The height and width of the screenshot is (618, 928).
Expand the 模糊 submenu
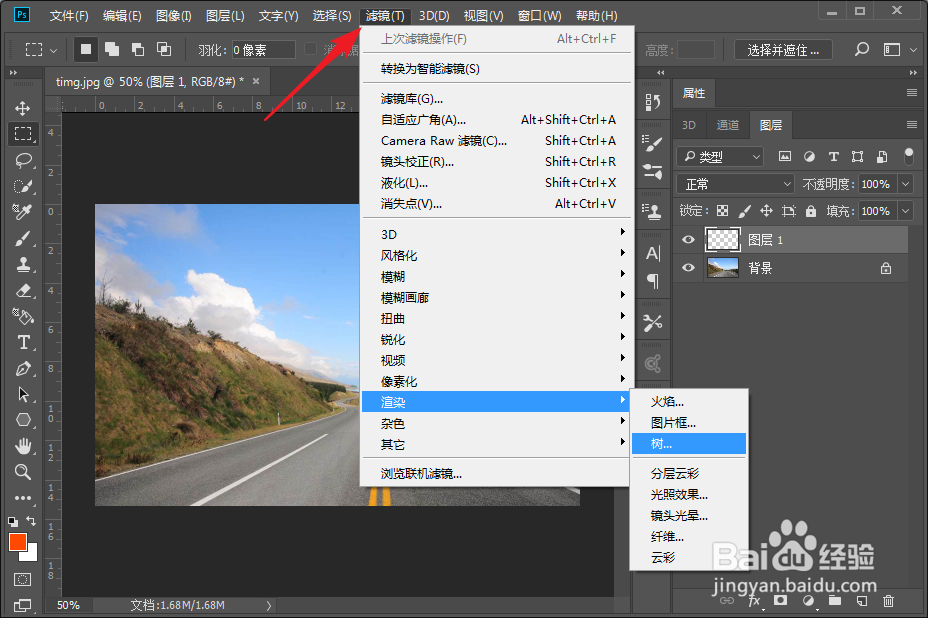[497, 276]
